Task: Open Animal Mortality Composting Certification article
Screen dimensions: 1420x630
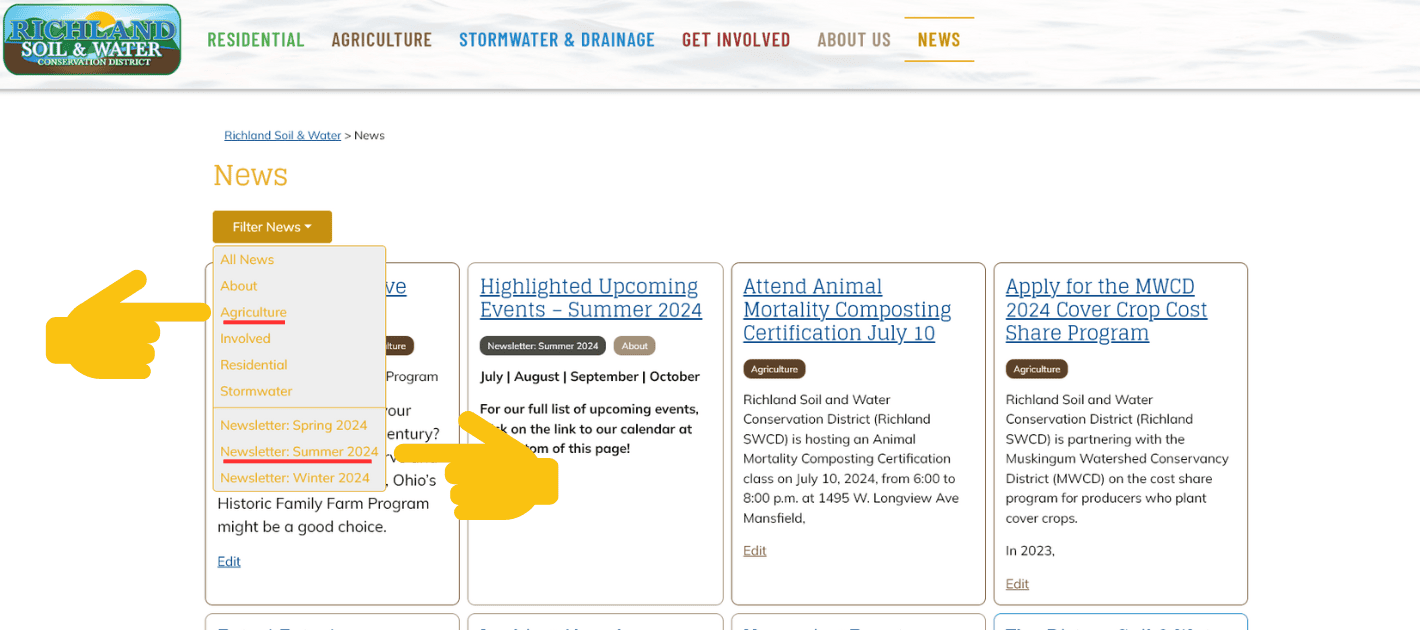Action: point(847,310)
